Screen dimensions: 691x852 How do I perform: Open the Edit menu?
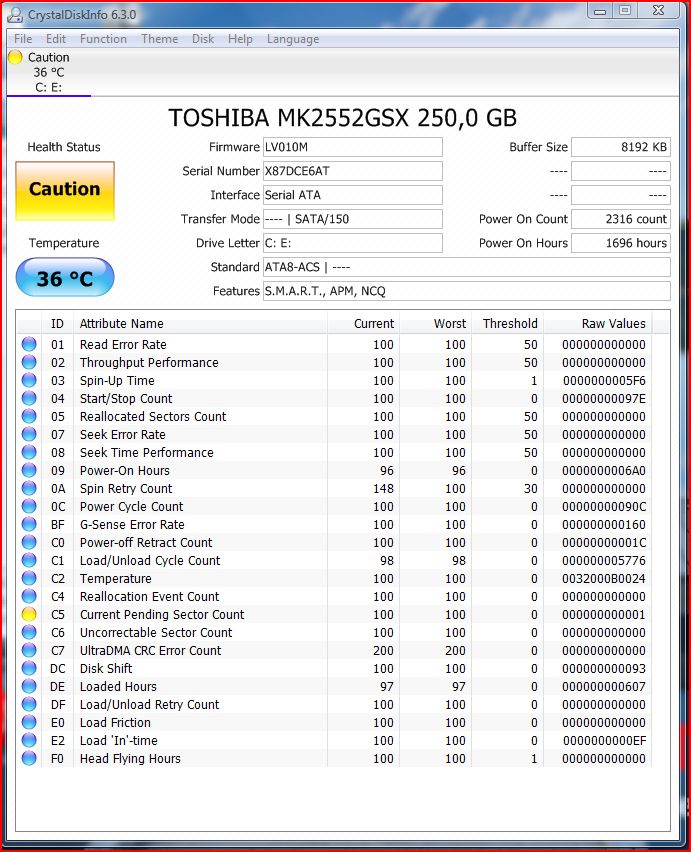(x=56, y=39)
